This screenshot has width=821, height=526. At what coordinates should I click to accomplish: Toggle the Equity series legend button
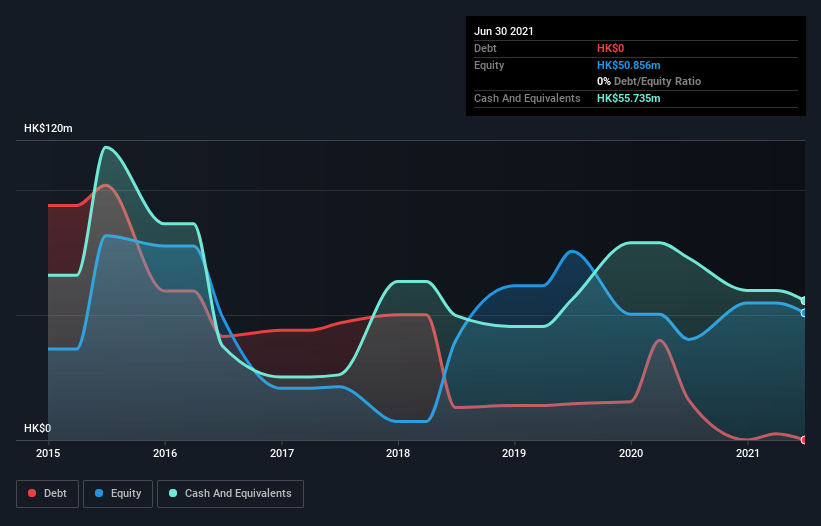click(118, 494)
